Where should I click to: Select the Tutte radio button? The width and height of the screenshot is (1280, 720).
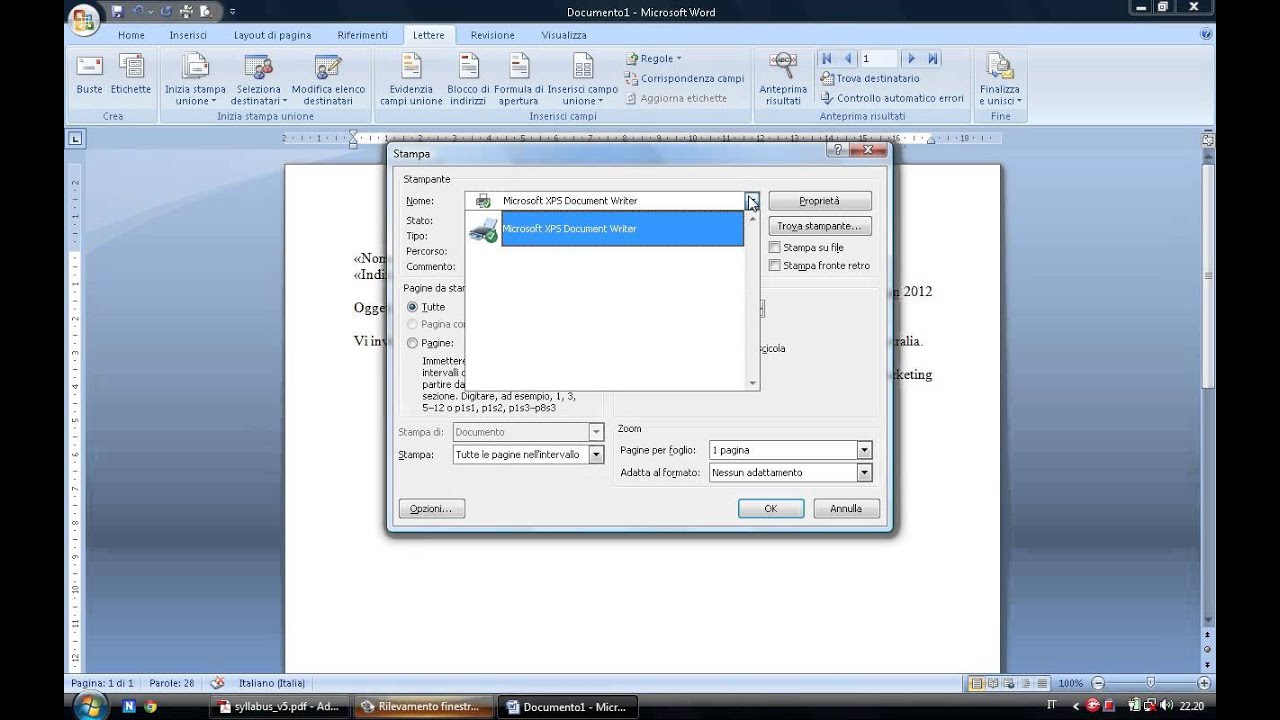tap(412, 307)
